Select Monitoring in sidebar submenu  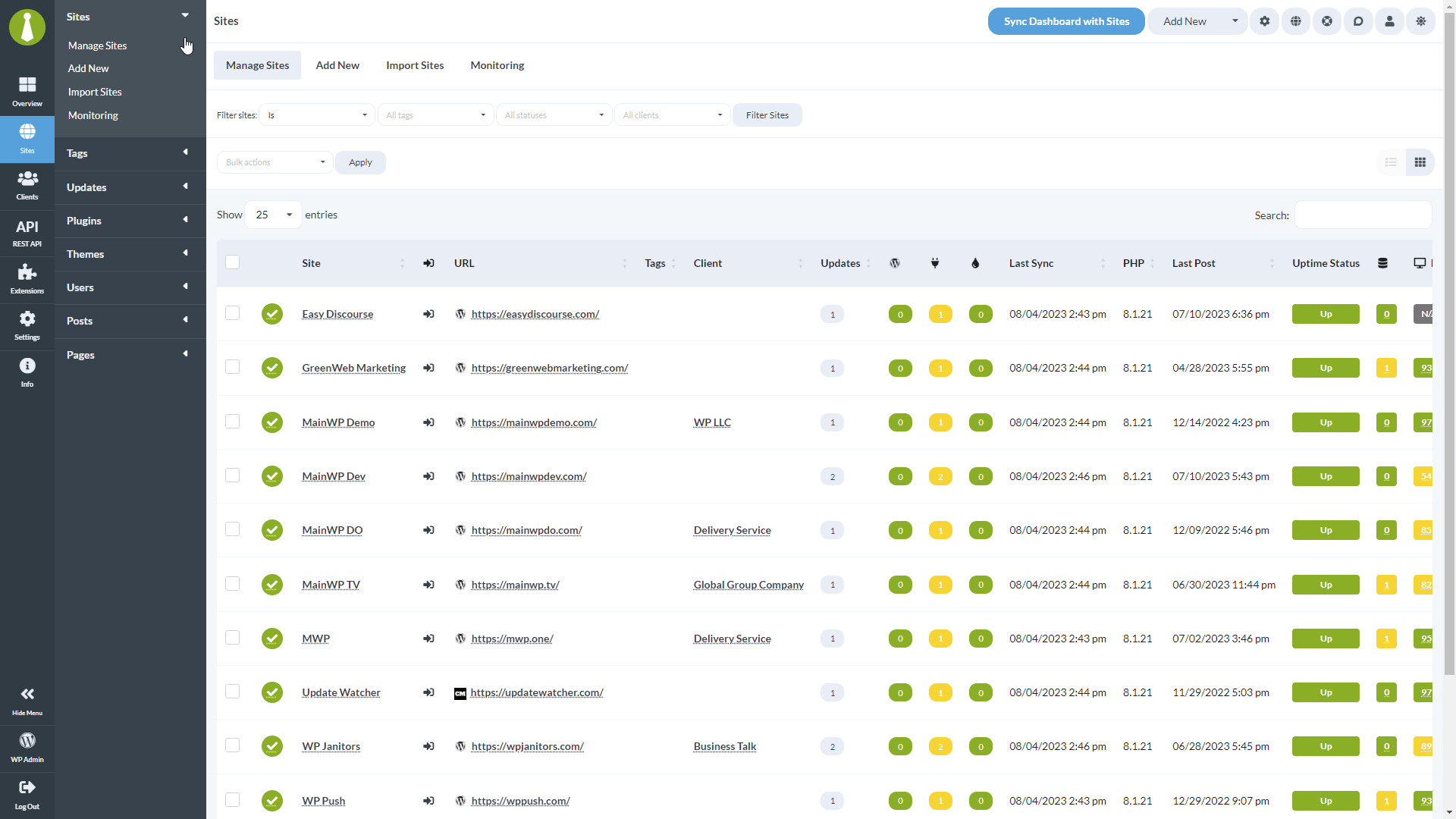click(93, 115)
